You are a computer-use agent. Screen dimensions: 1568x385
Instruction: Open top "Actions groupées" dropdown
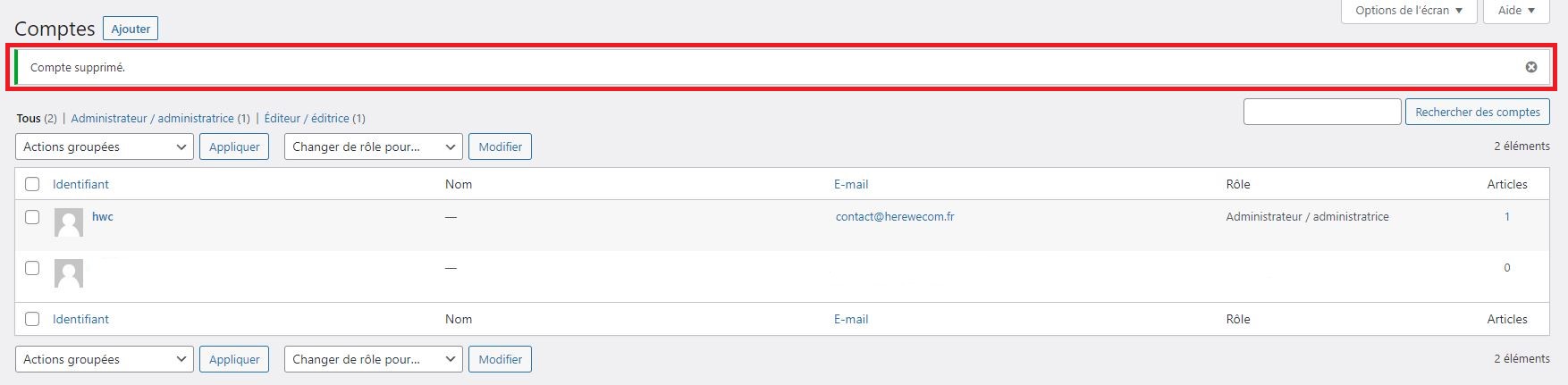(105, 146)
